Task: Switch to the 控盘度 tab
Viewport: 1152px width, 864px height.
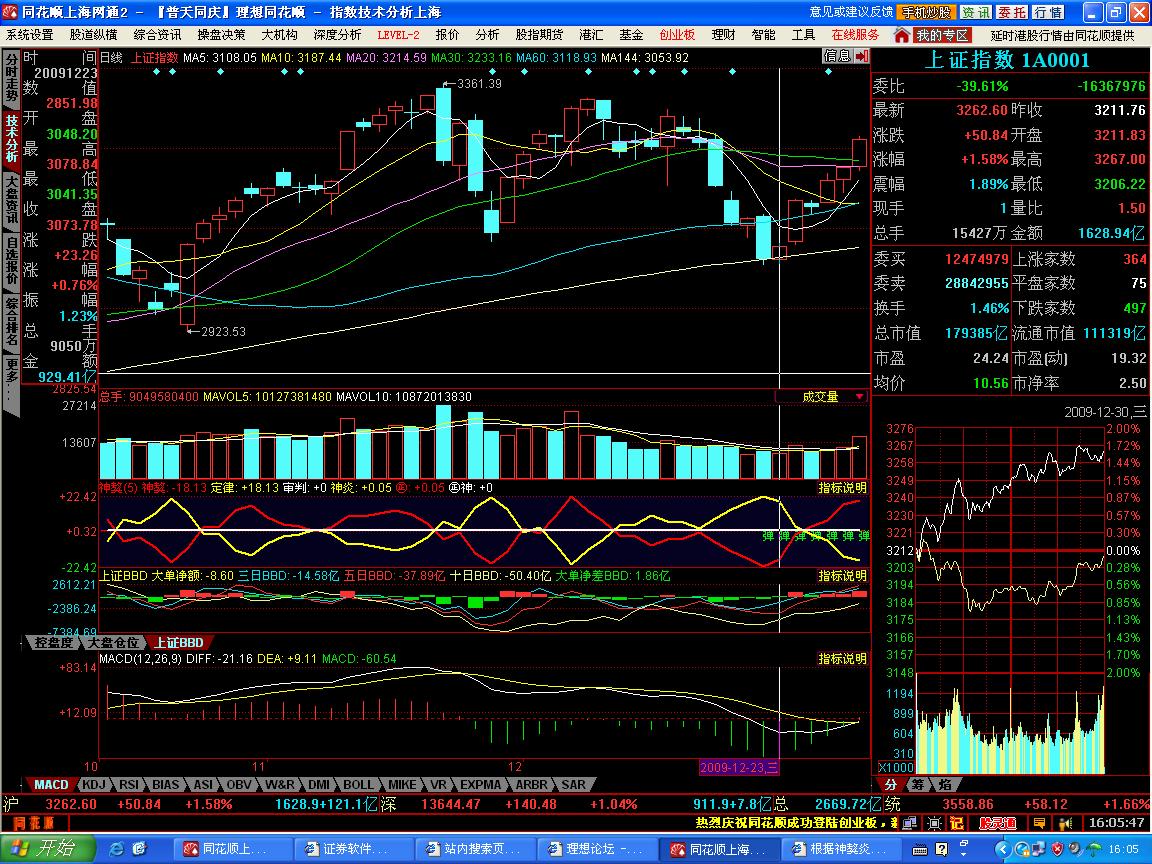Action: tap(54, 643)
